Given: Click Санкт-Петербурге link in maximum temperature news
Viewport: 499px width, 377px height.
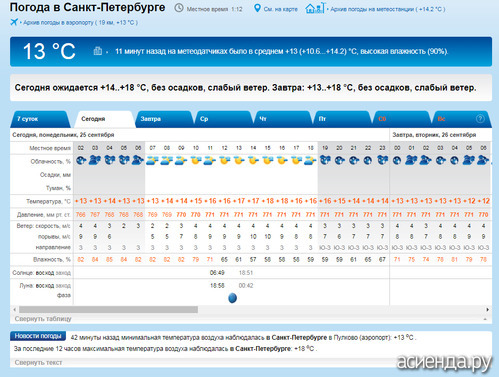Looking at the screenshot, I should [x=263, y=349].
